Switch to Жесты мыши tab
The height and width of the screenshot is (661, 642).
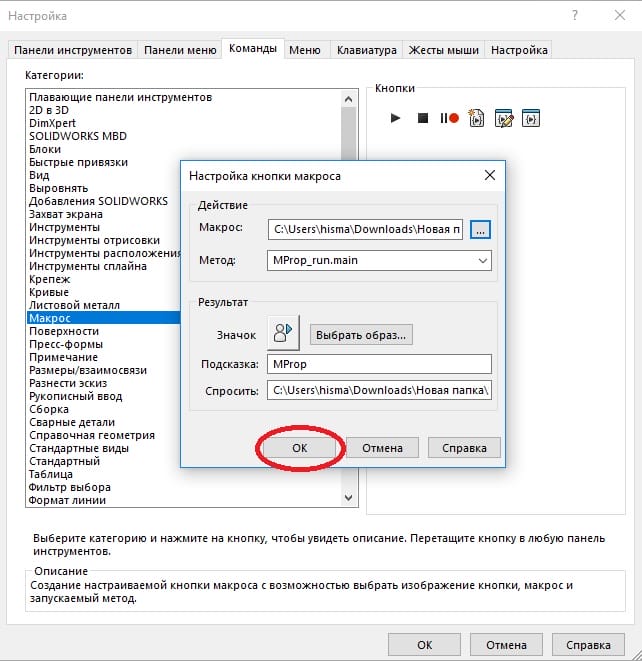pos(444,50)
